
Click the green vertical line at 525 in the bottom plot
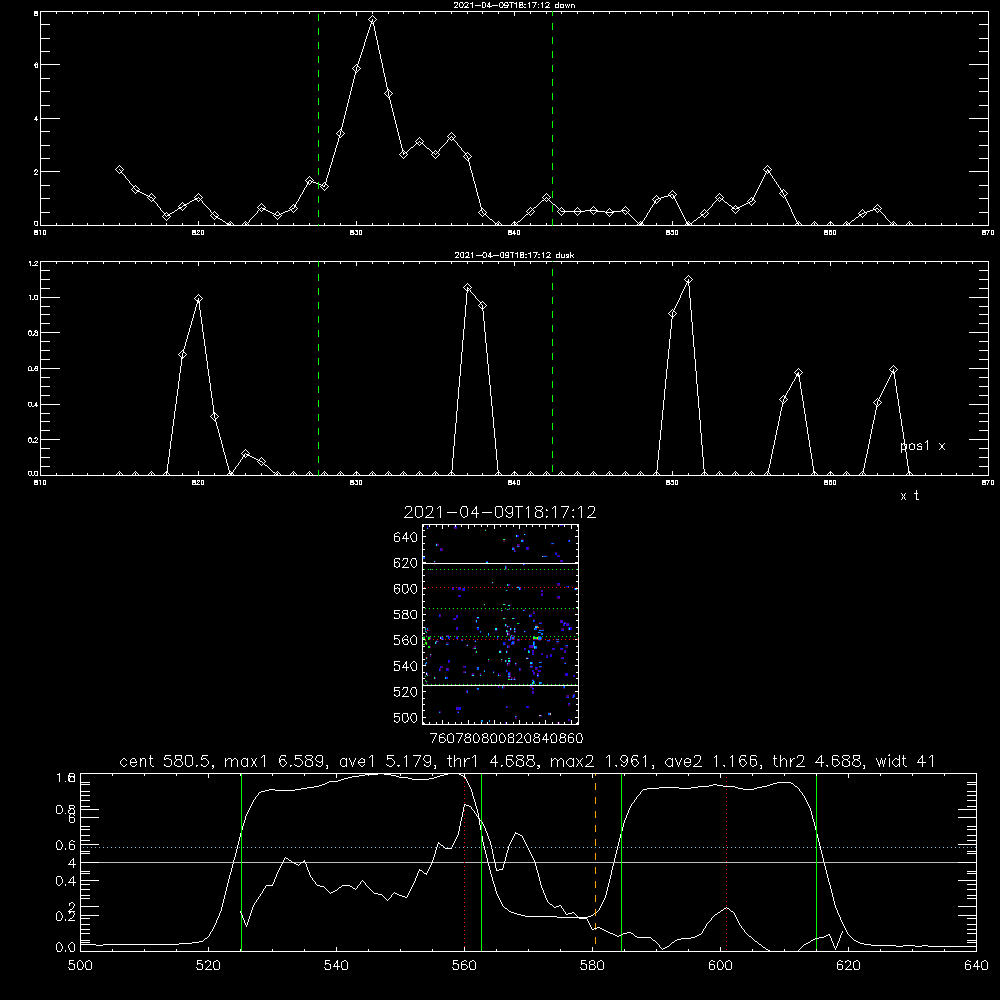coord(241,861)
